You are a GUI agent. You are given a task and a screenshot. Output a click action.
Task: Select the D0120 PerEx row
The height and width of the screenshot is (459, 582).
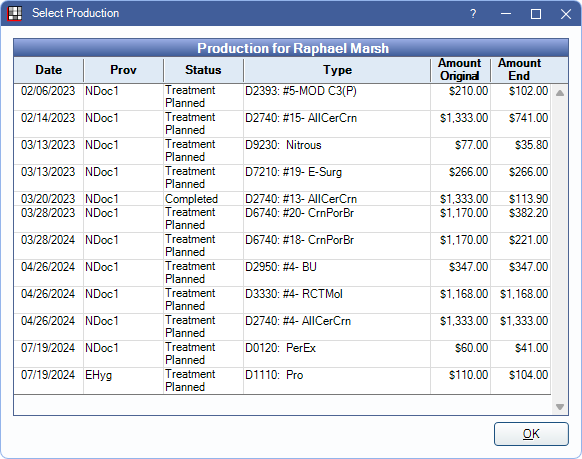click(282, 354)
